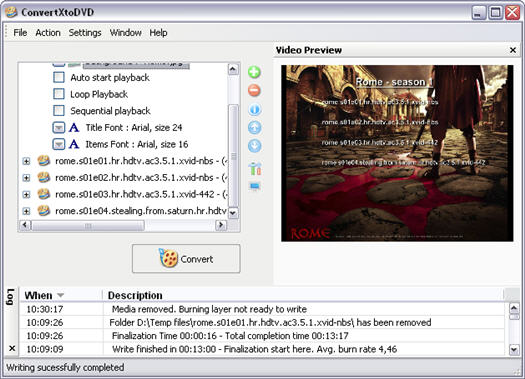Screen dimensions: 525x379
Task: Select 'Folder D:\Temp files' removed log entry
Action: pyautogui.click(x=262, y=322)
